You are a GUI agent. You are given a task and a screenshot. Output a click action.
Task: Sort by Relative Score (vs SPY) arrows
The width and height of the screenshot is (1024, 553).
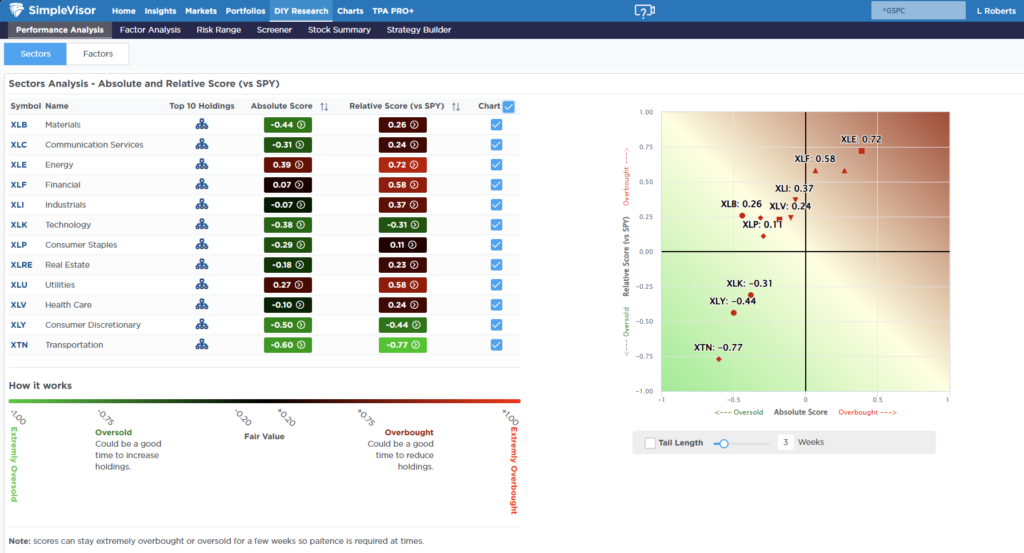pyautogui.click(x=456, y=106)
